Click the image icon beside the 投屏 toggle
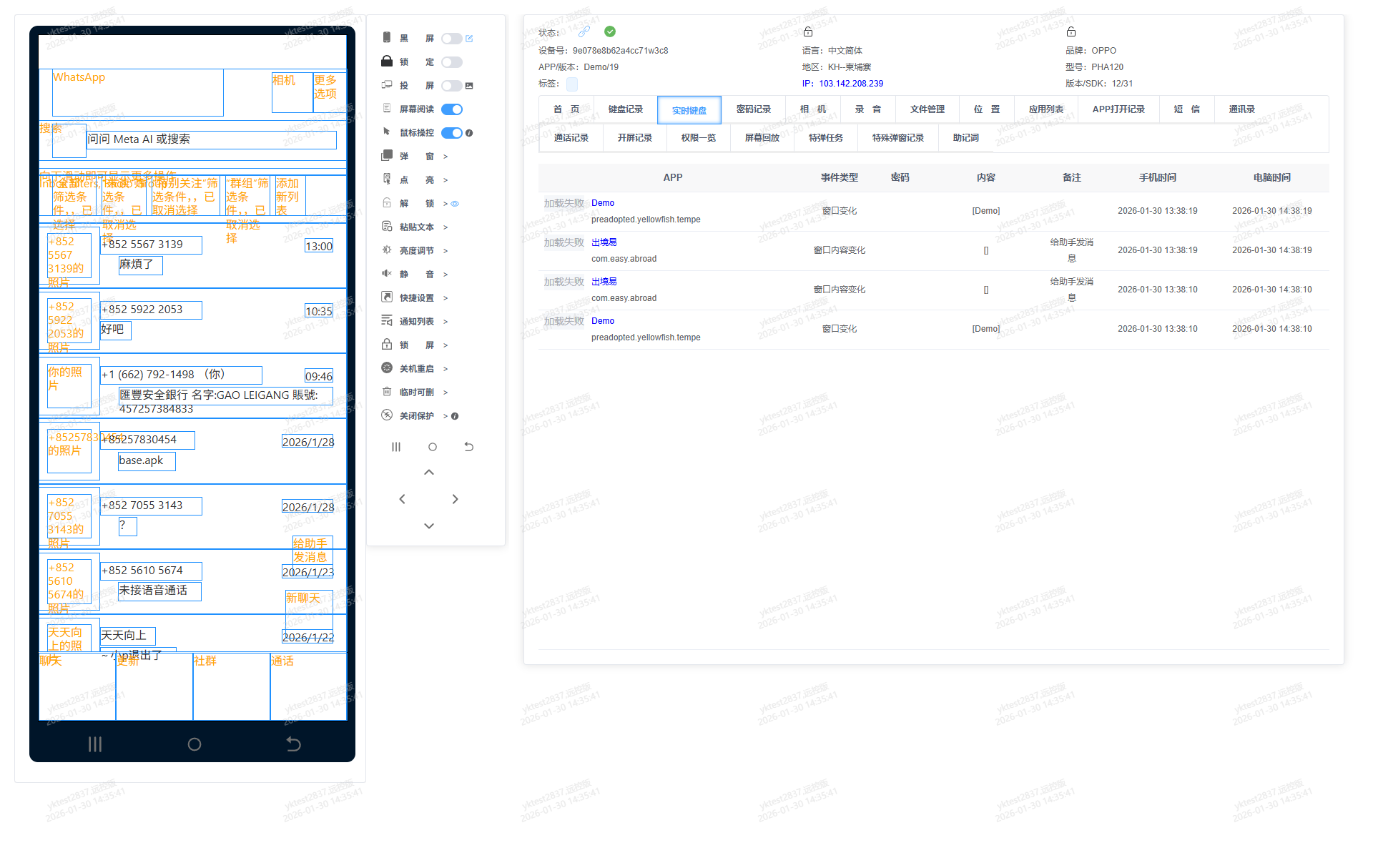The width and height of the screenshot is (1373, 868). click(469, 86)
